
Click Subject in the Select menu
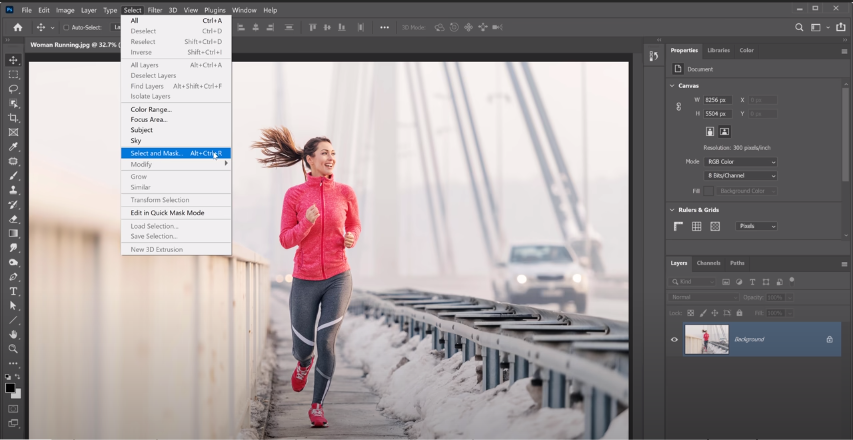[142, 130]
